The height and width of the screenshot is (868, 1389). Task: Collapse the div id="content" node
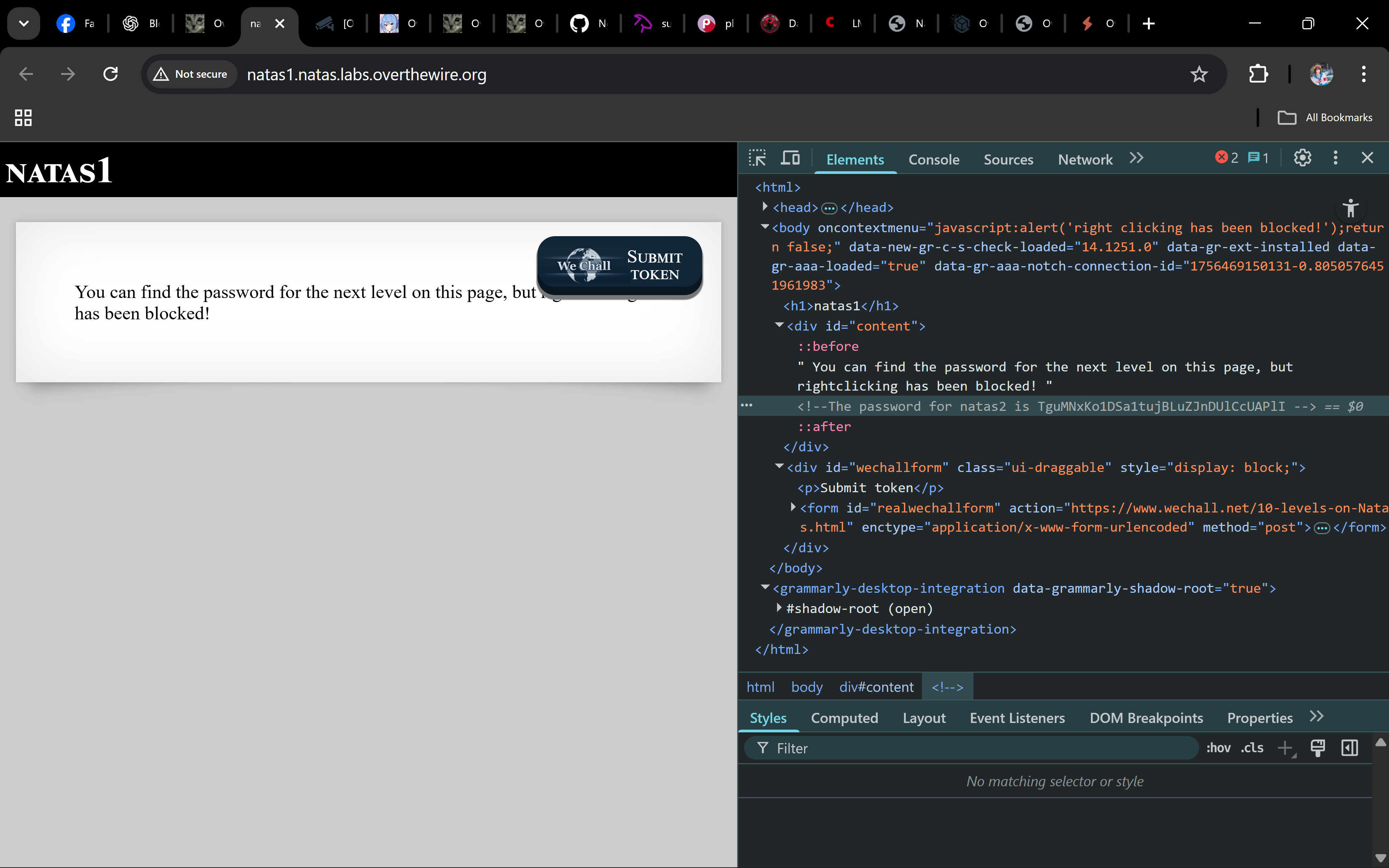tap(779, 325)
